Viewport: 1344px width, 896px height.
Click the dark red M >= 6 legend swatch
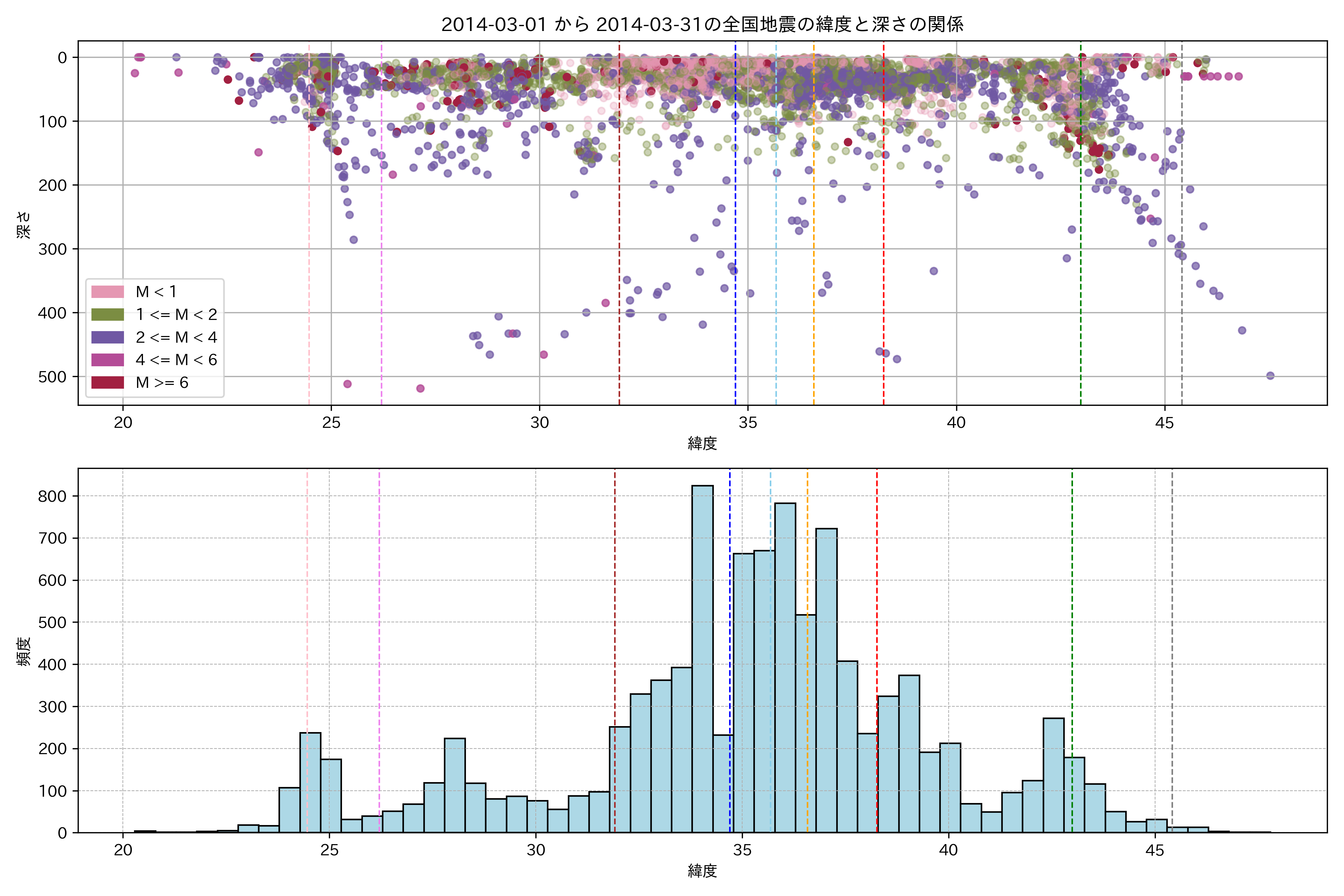pyautogui.click(x=108, y=383)
